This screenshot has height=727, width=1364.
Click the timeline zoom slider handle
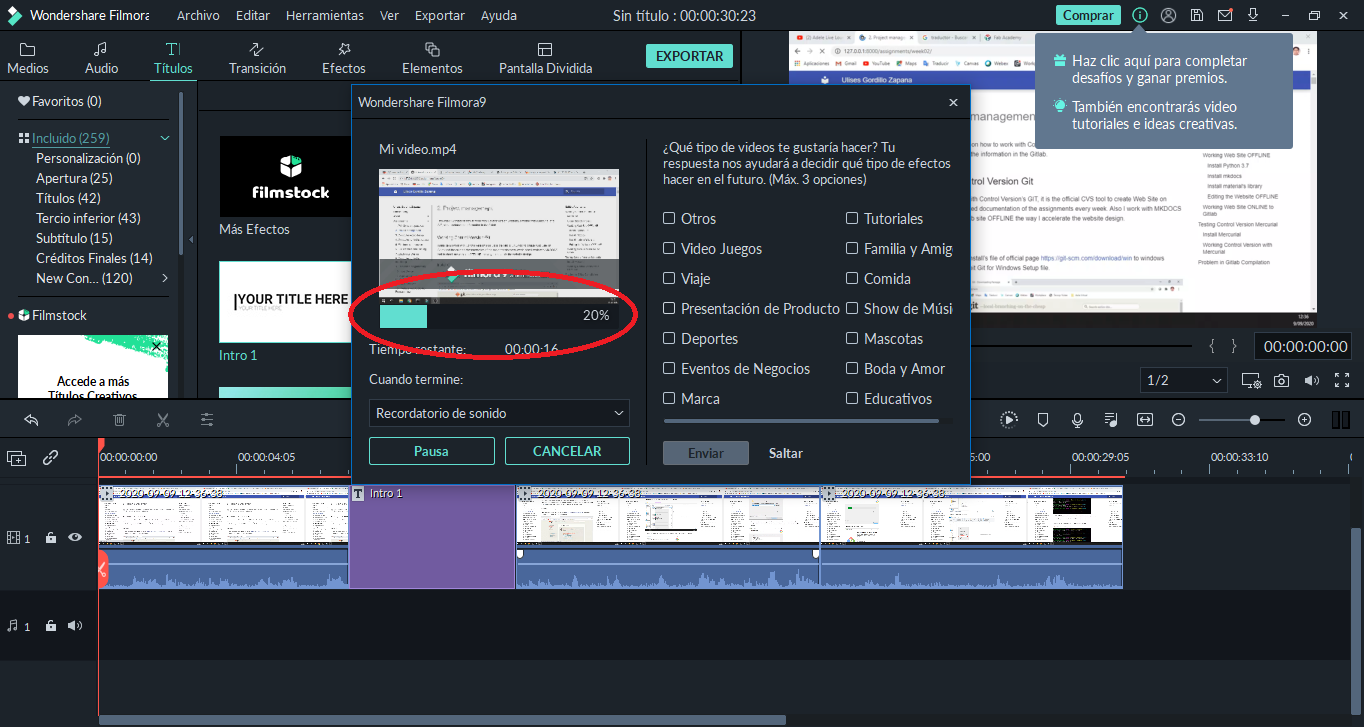tap(1254, 420)
